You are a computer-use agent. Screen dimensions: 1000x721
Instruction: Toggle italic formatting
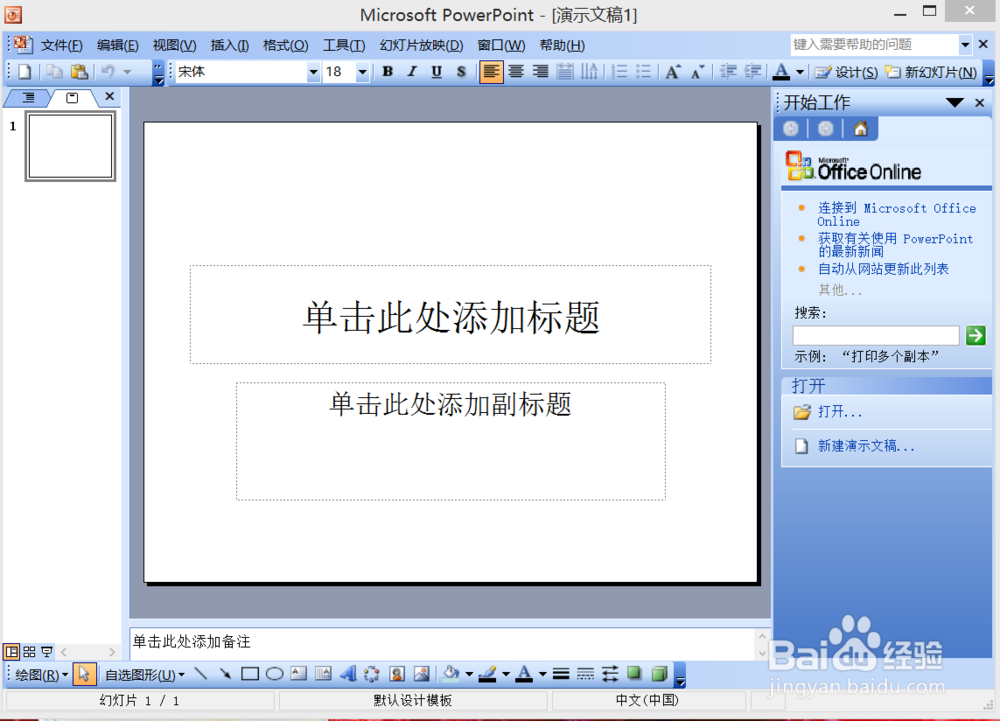point(411,71)
